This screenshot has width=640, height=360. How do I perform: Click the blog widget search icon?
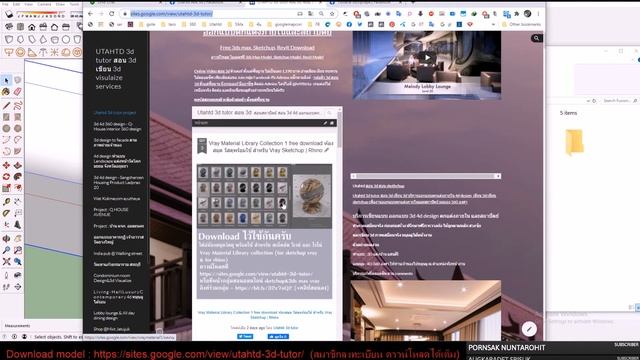tap(329, 113)
